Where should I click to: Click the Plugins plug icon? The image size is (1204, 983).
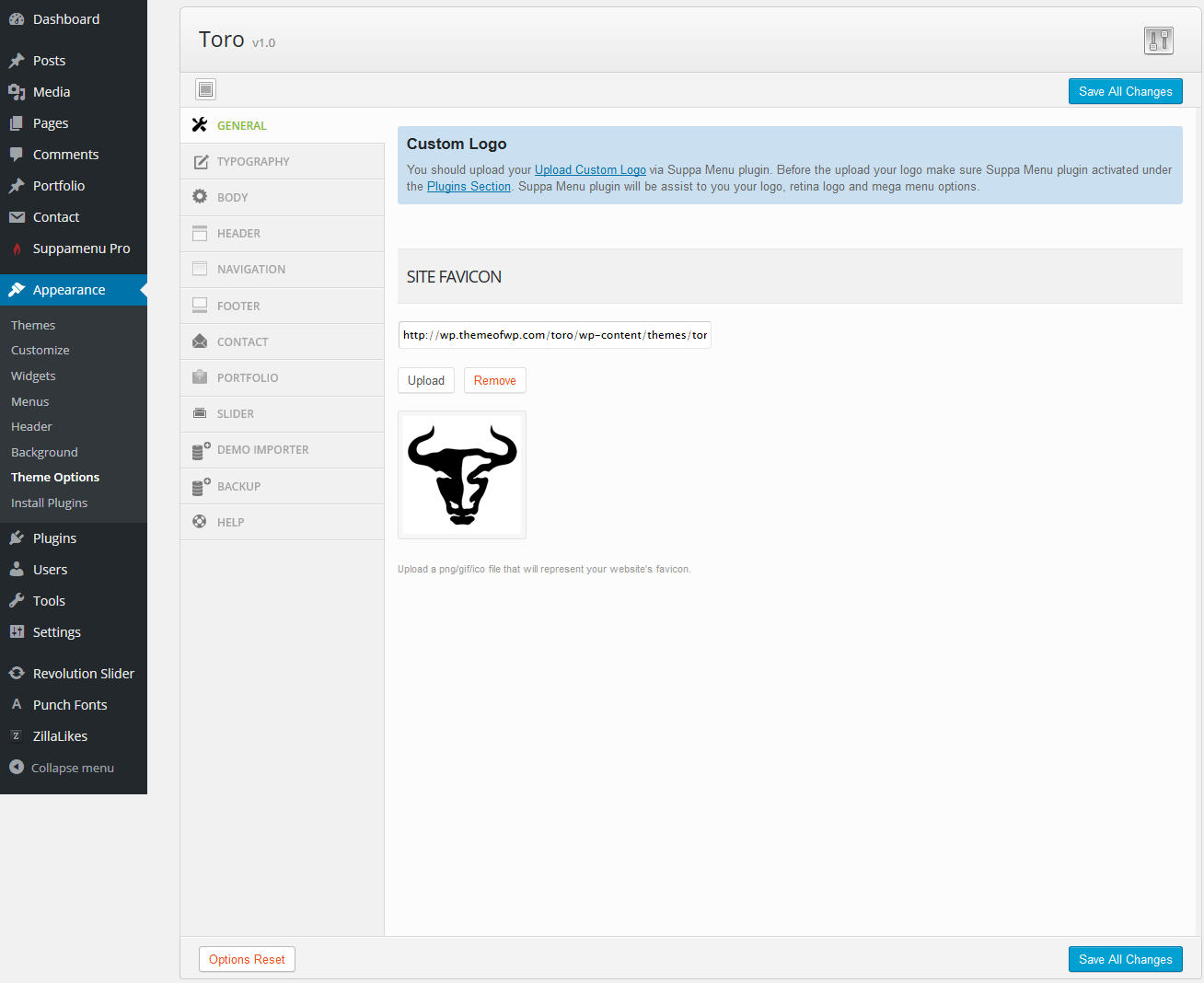pyautogui.click(x=17, y=538)
